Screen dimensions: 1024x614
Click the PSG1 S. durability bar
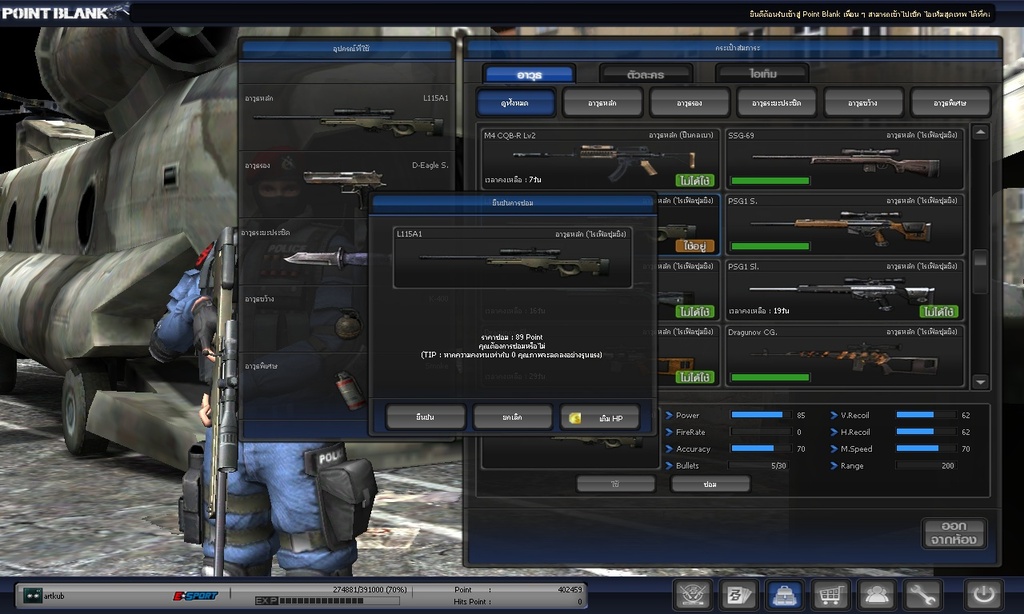click(770, 246)
